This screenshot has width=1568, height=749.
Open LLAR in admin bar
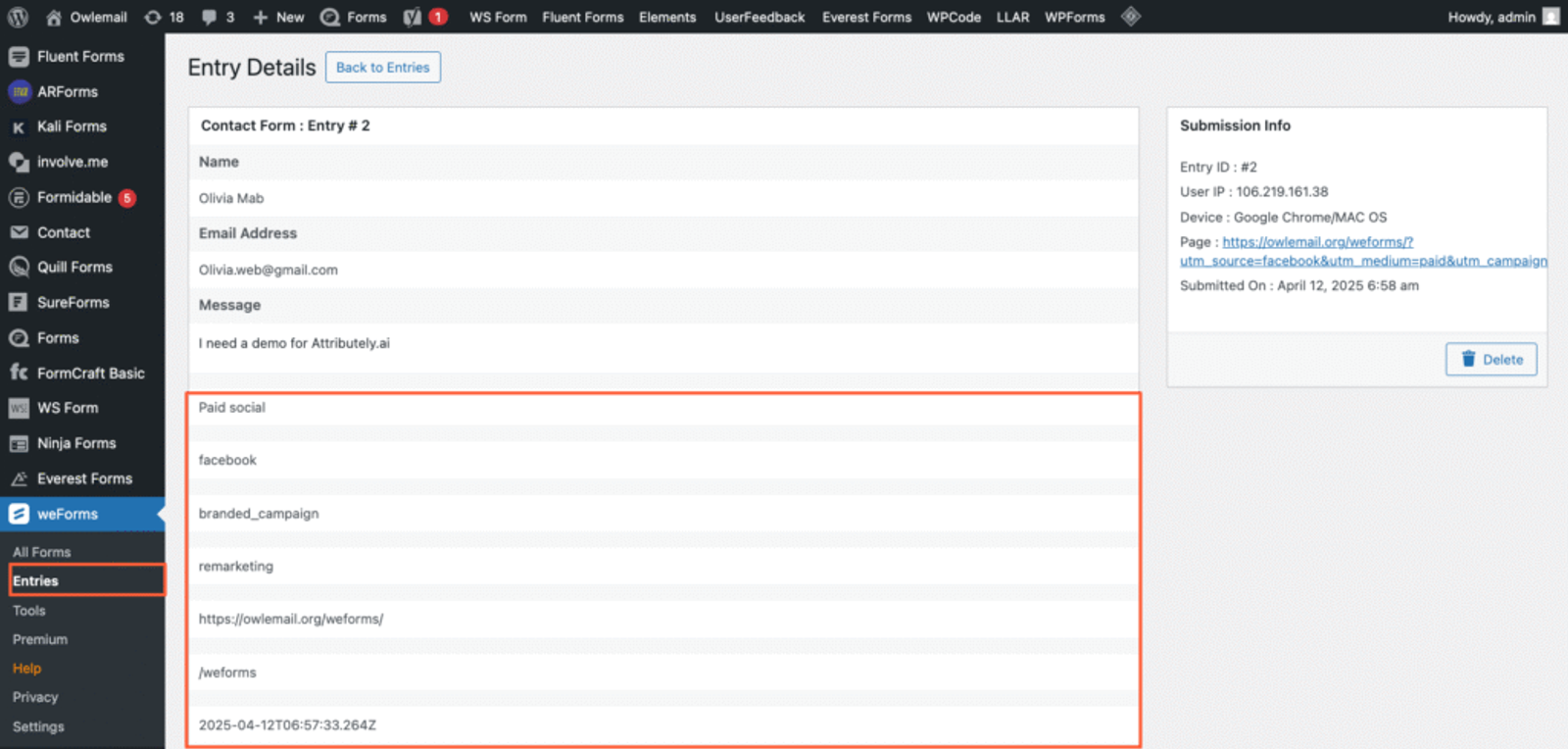point(1012,17)
